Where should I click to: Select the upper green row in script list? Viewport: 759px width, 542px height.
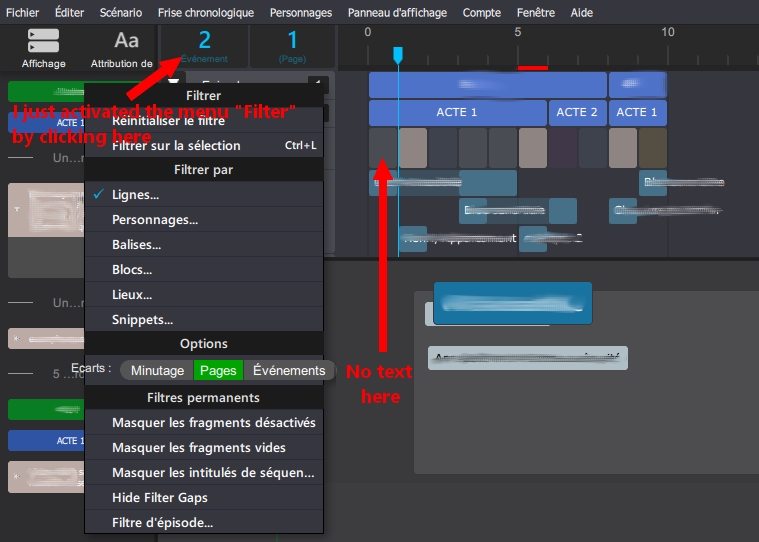click(x=46, y=91)
